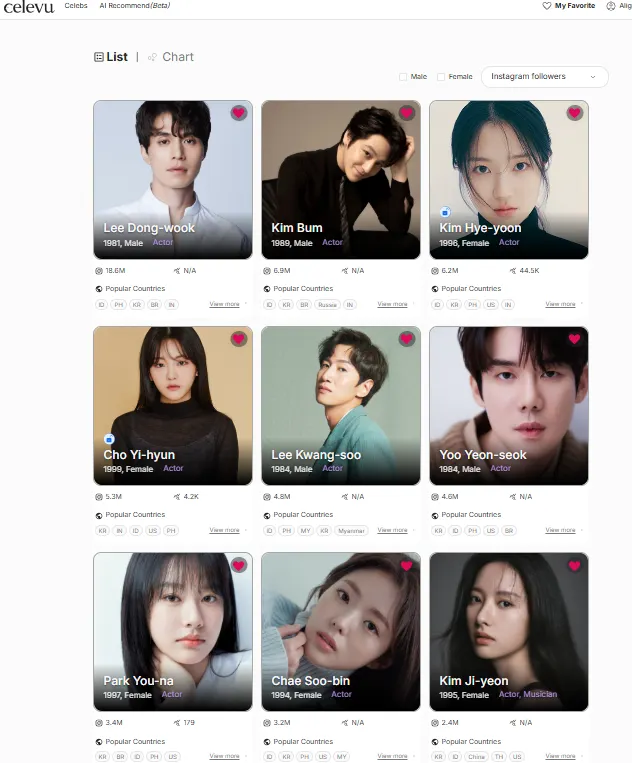Open AI Recommend (Beta) page
Image resolution: width=632 pixels, height=763 pixels.
pos(135,6)
